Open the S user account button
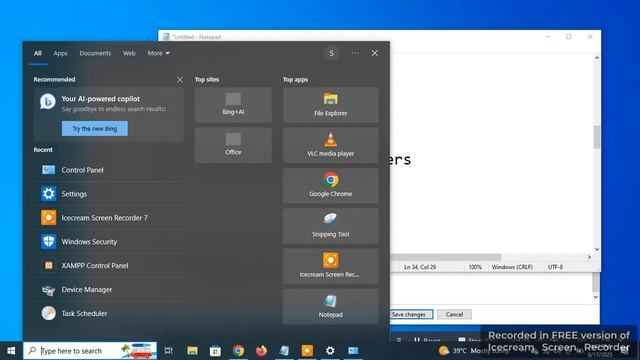Screen dimensions: 640x360 point(331,53)
